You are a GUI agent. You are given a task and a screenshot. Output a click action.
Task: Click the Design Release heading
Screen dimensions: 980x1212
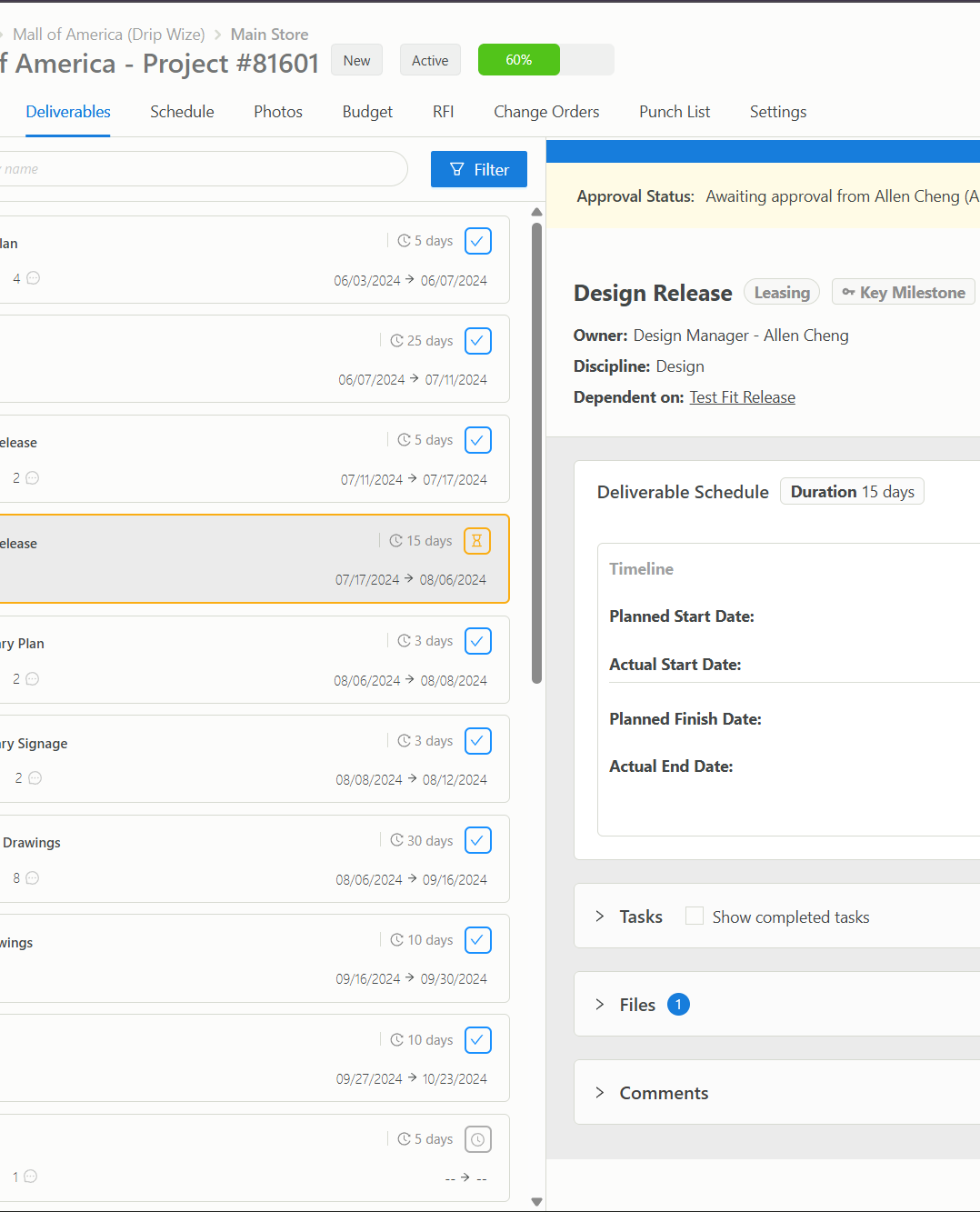(x=653, y=293)
